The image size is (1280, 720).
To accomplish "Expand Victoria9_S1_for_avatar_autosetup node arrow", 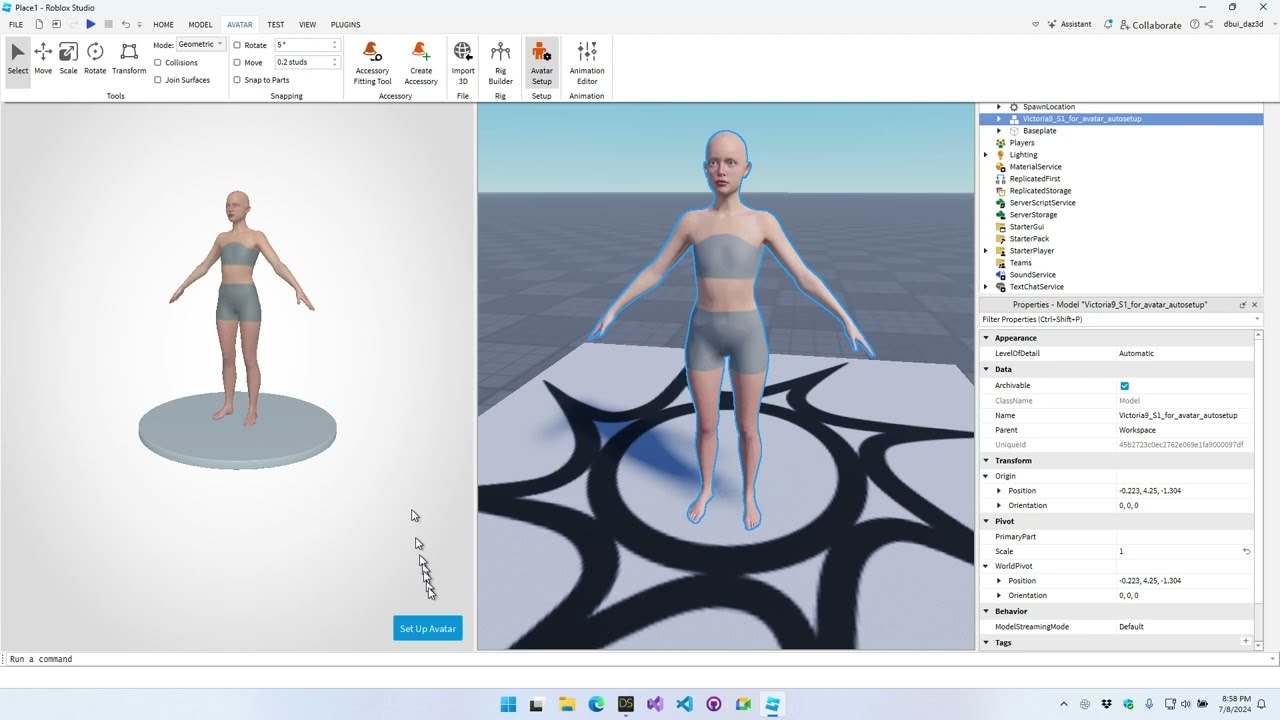I will coord(998,119).
